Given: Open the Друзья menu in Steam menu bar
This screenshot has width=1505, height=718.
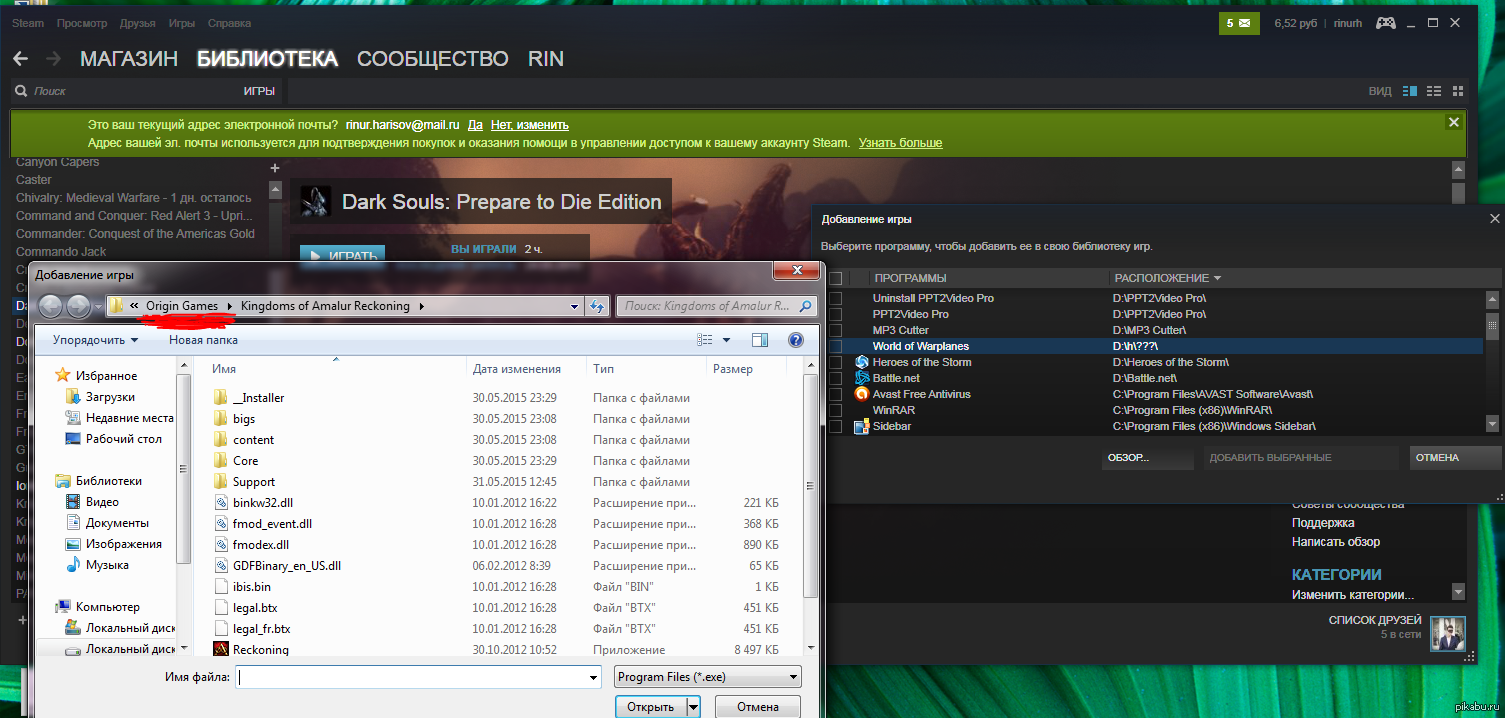Looking at the screenshot, I should (137, 23).
